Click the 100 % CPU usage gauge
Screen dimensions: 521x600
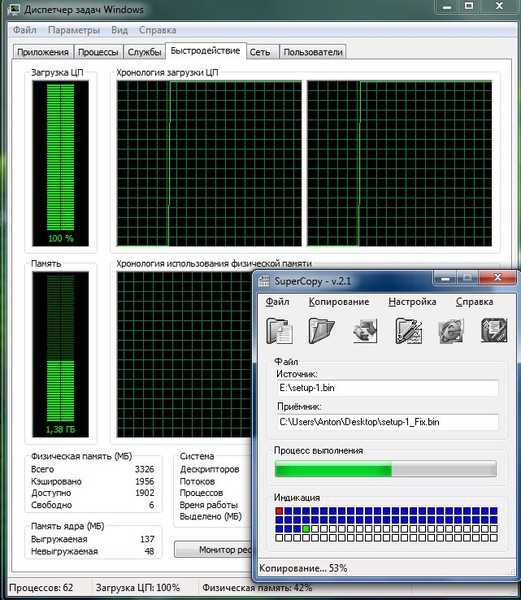(60, 163)
